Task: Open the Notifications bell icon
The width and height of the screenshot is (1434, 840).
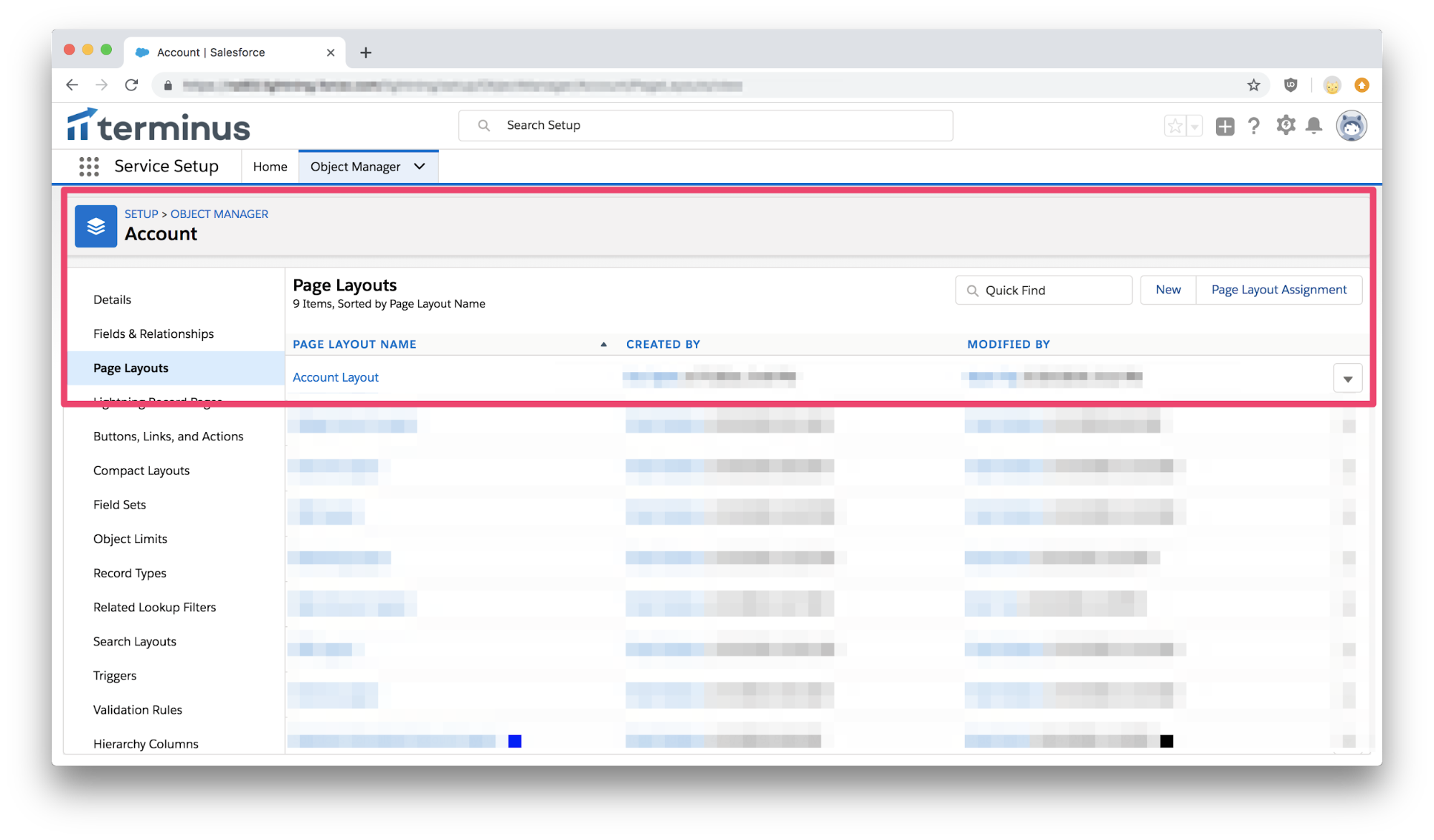Action: [1314, 126]
